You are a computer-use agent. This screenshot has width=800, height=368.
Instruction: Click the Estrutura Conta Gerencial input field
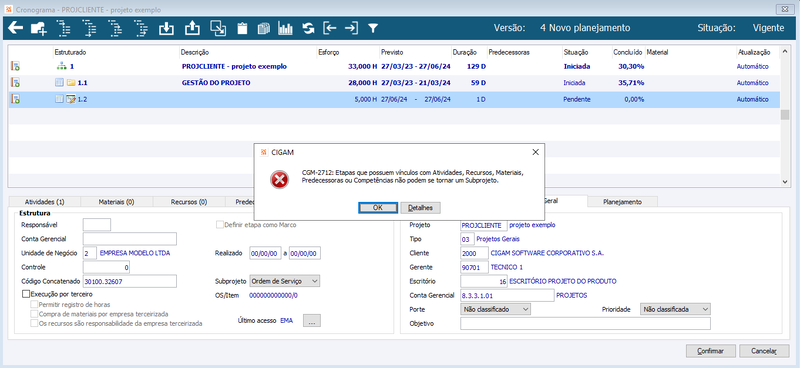pyautogui.click(x=130, y=239)
